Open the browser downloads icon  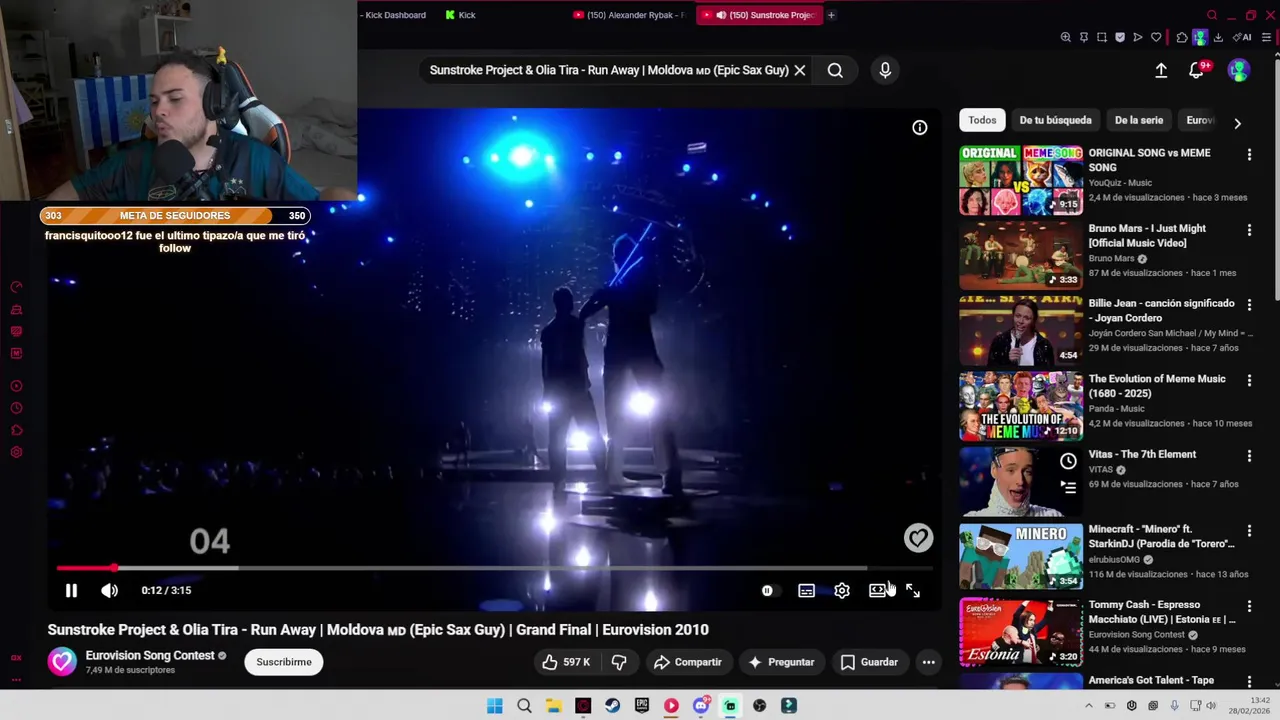1218,37
